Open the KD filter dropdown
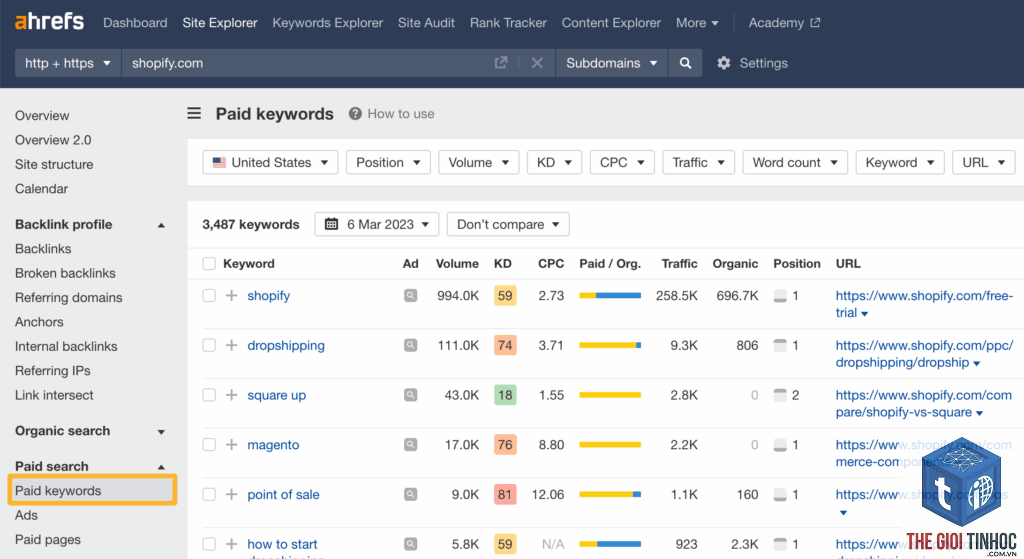The image size is (1024, 559). click(554, 163)
